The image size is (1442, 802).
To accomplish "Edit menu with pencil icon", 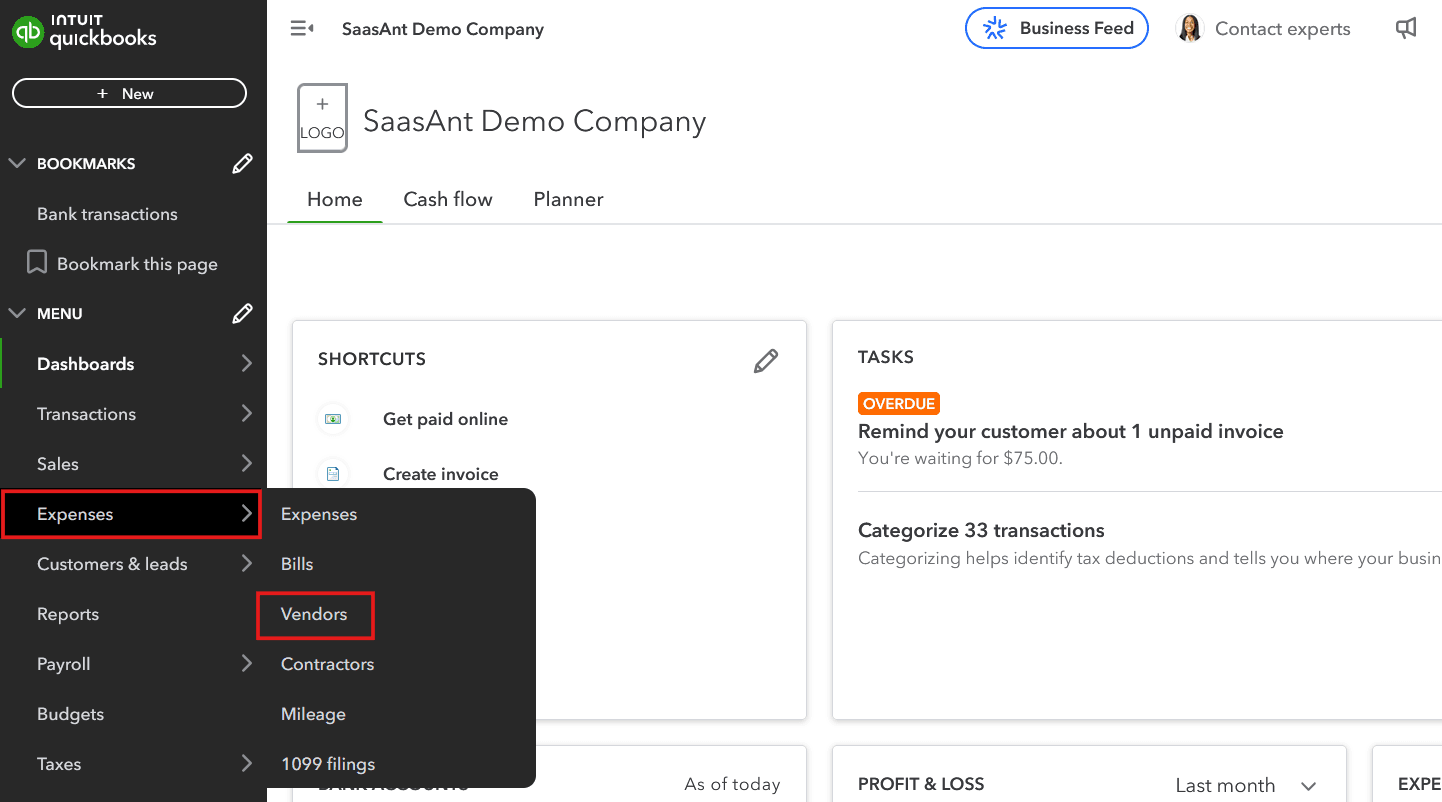I will [x=242, y=314].
